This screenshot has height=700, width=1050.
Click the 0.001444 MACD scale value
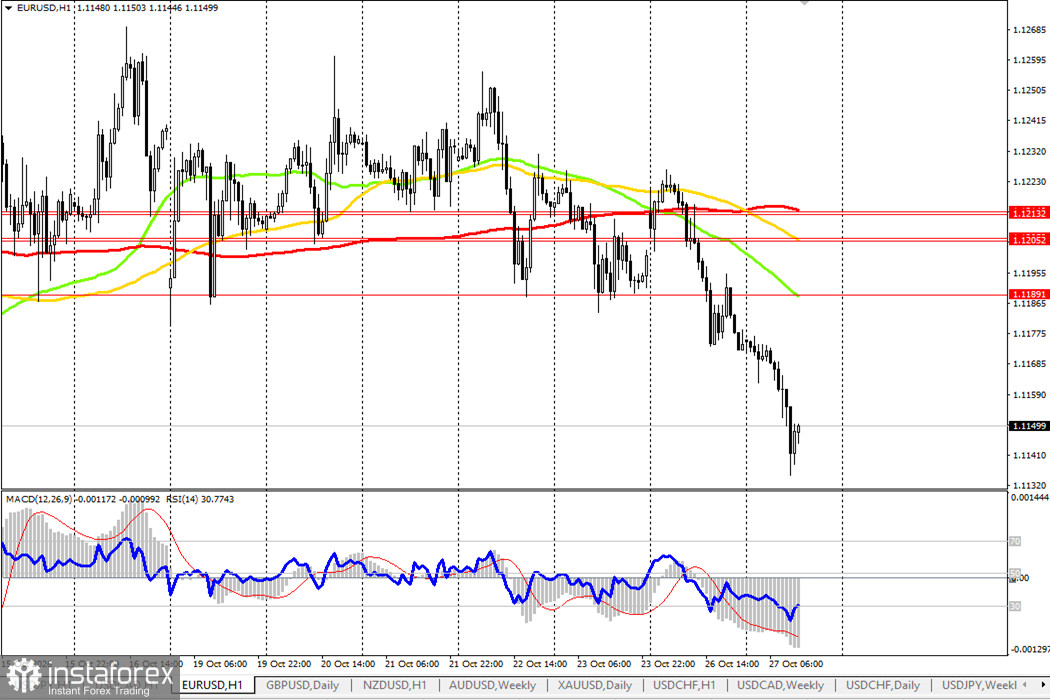[1030, 498]
